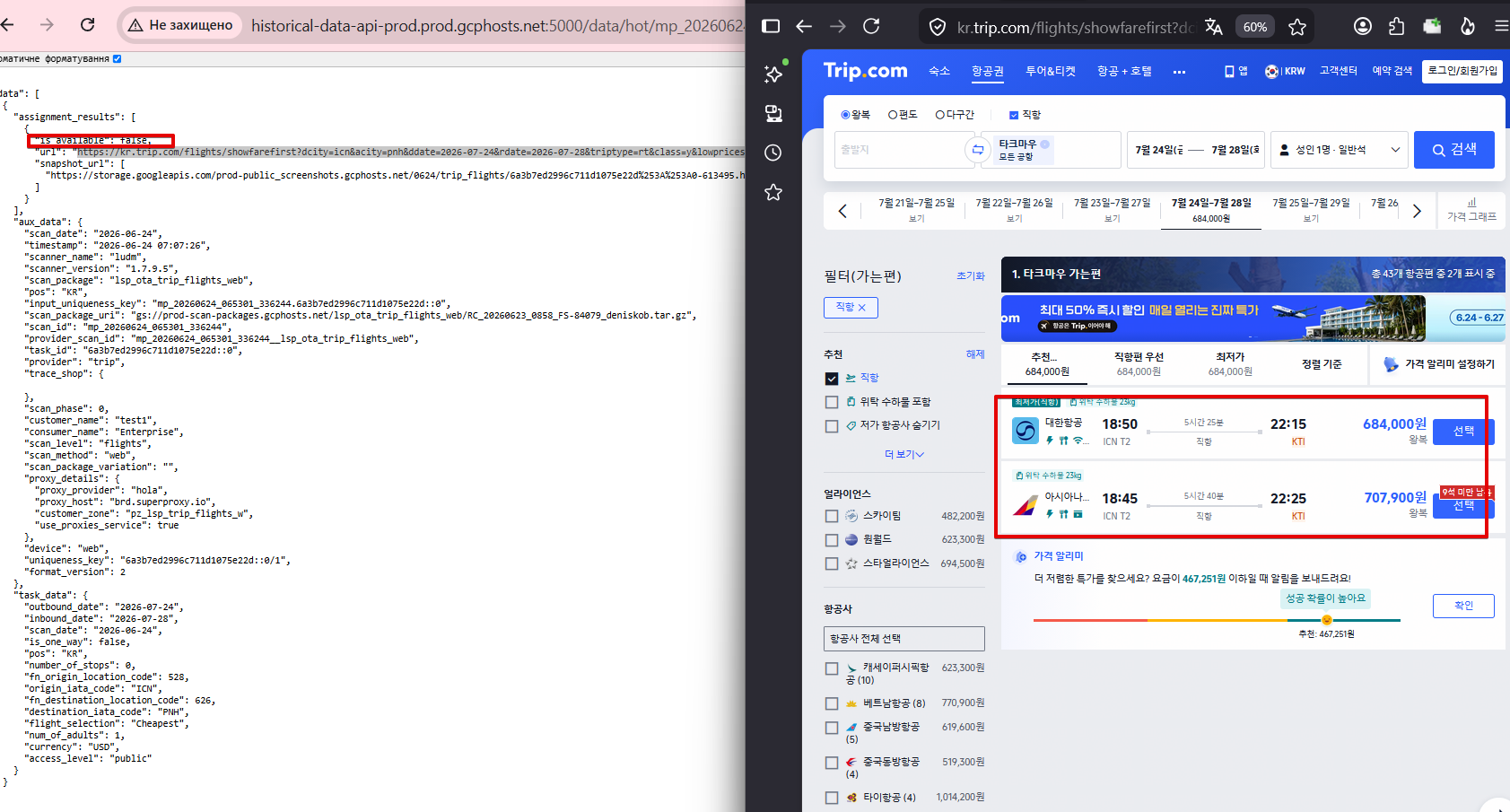Image resolution: width=1510 pixels, height=812 pixels.
Task: Open the more menu (three dots) in header
Action: (x=1179, y=72)
